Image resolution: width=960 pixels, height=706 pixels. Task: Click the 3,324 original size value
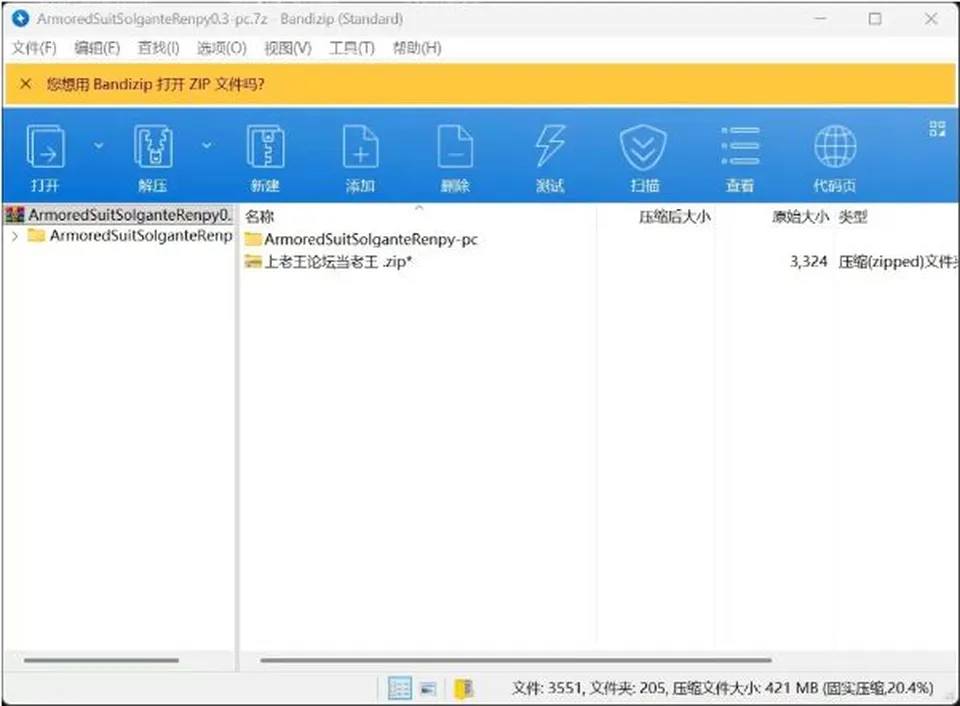[809, 262]
